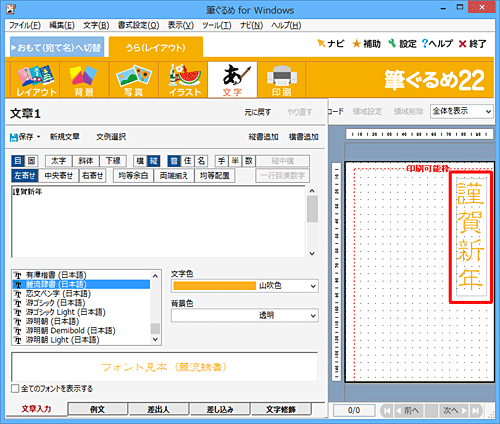Image resolution: width=500 pixels, height=424 pixels.
Task: Switch to the 差出人 tab
Action: pos(159,409)
